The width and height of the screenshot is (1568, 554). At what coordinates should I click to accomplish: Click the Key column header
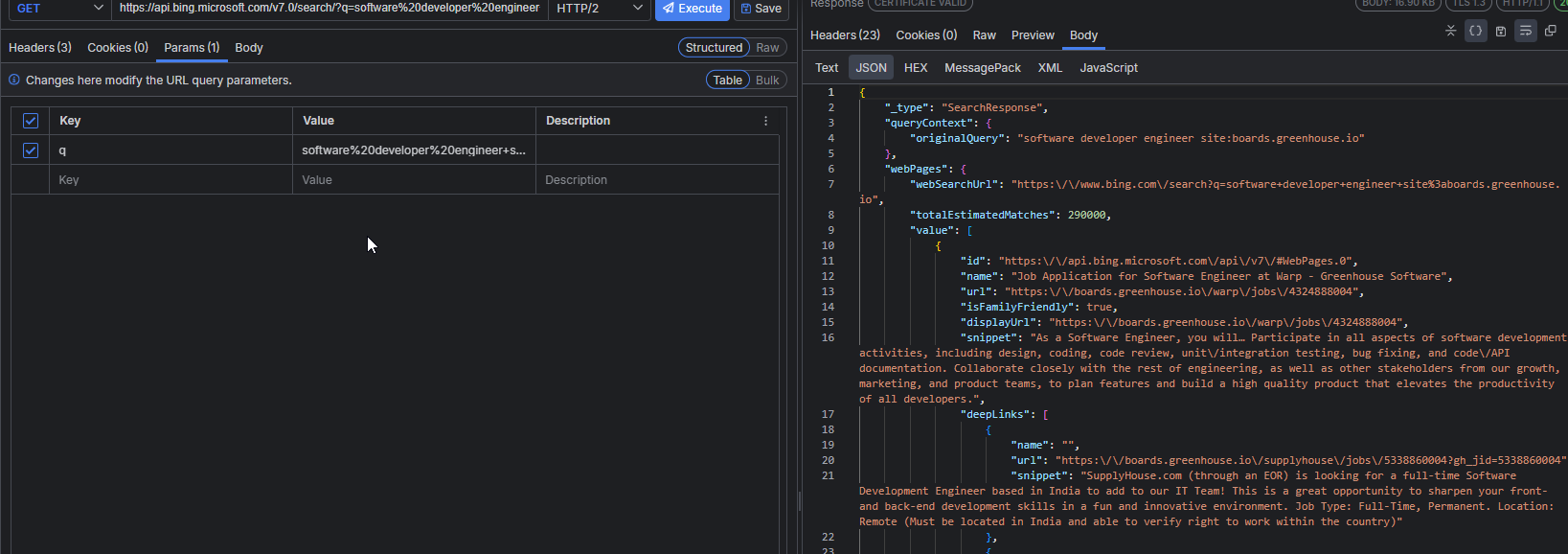[x=170, y=121]
